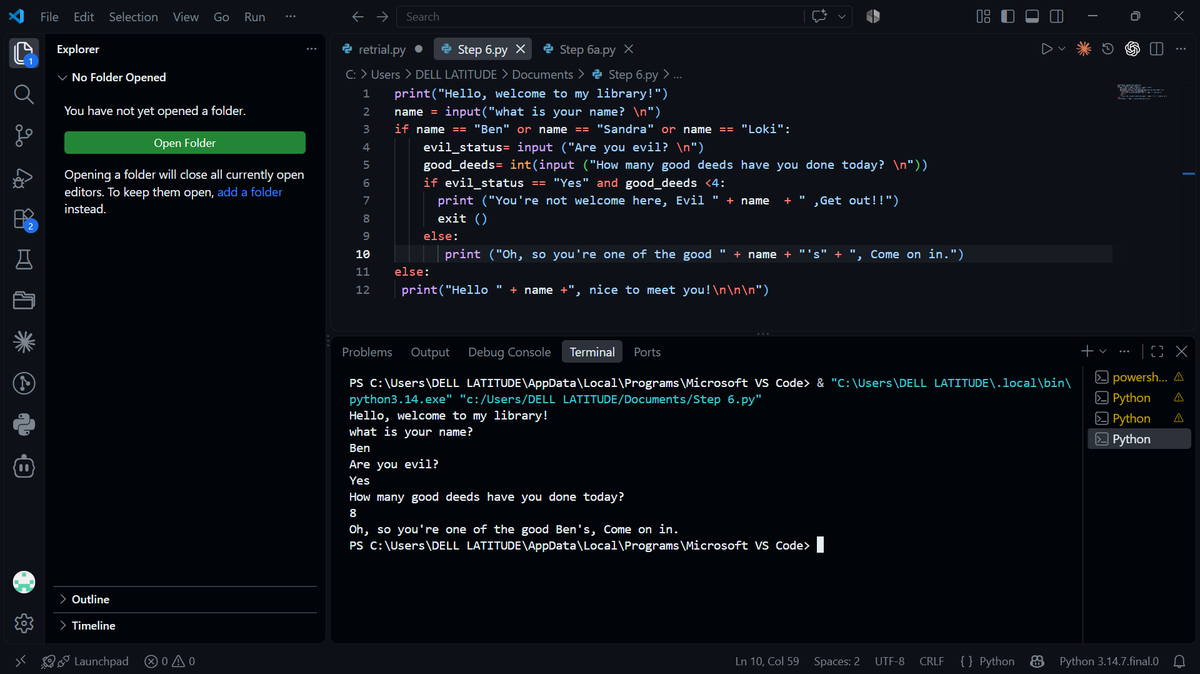The height and width of the screenshot is (674, 1200).
Task: Hide the terminal panel with X
Action: [x=1181, y=351]
